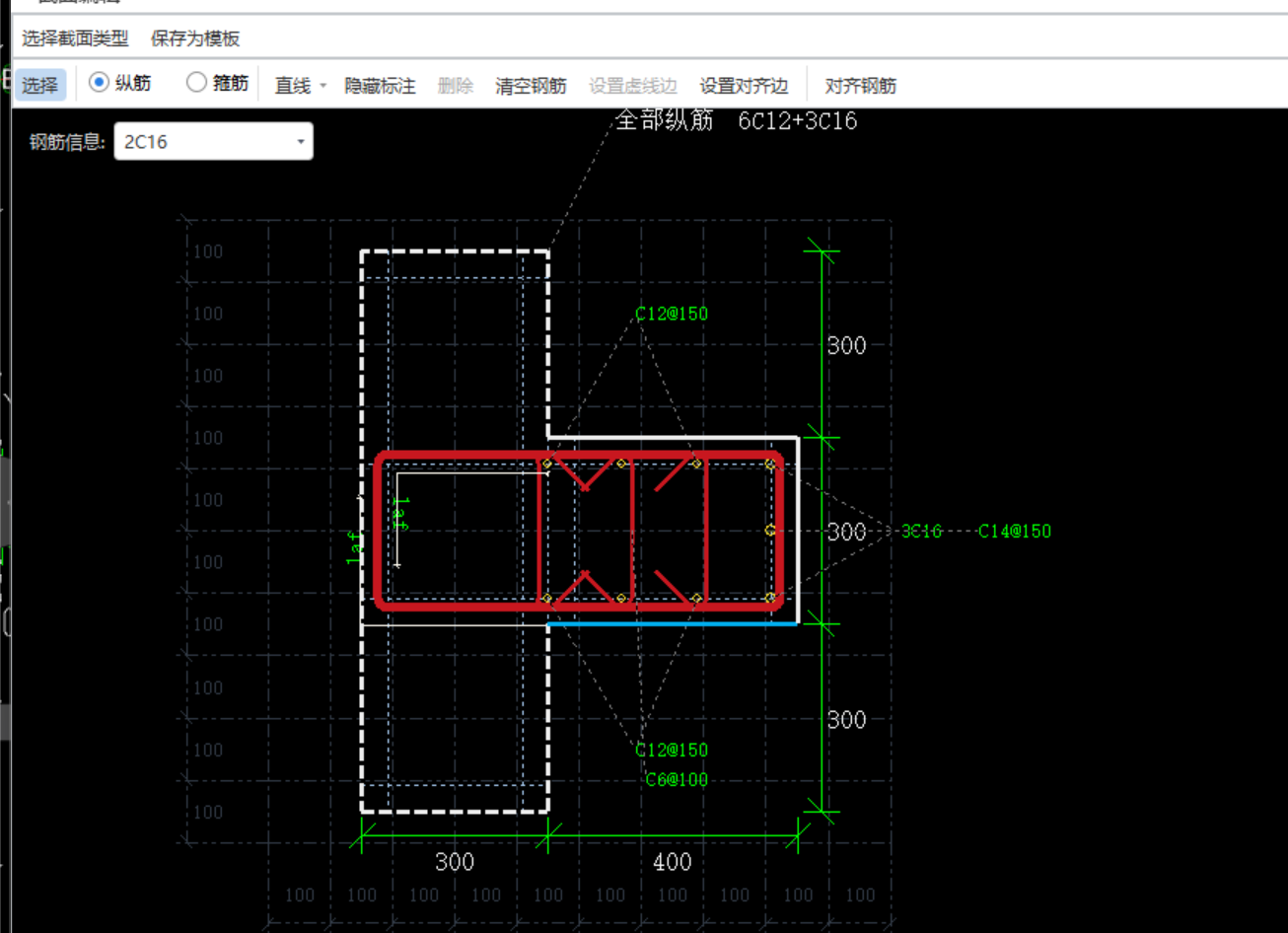Select the 全部纵筋 6C12+3C16 label
Image resolution: width=1288 pixels, height=933 pixels.
click(736, 120)
